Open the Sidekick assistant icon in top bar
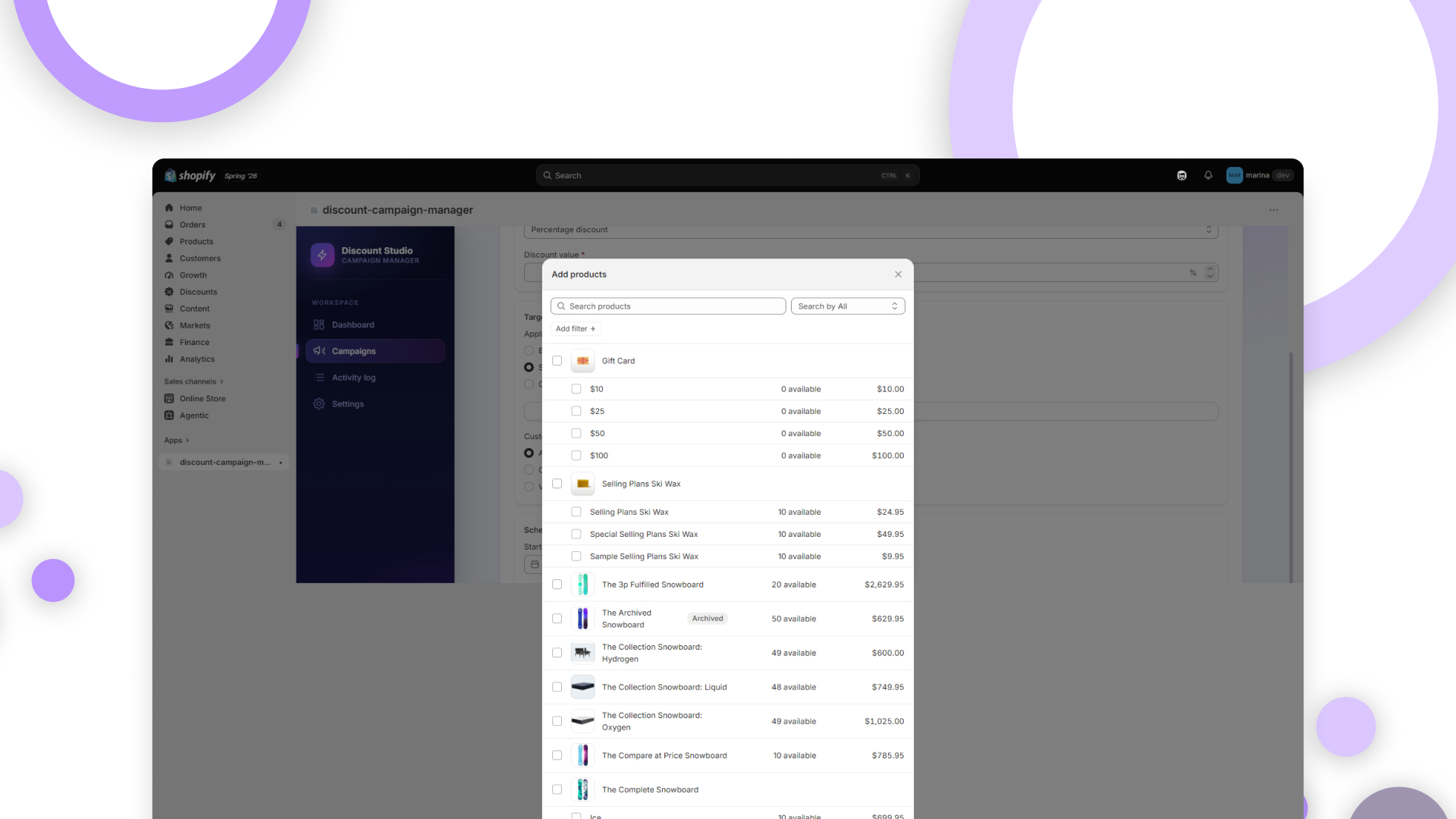Image resolution: width=1456 pixels, height=819 pixels. pyautogui.click(x=1181, y=175)
